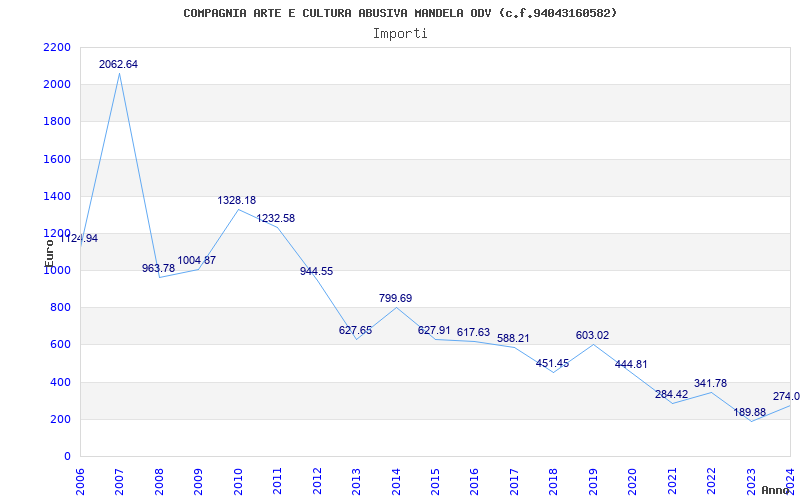Click the 2013 x-axis year label
The width and height of the screenshot is (800, 500).
(x=356, y=481)
